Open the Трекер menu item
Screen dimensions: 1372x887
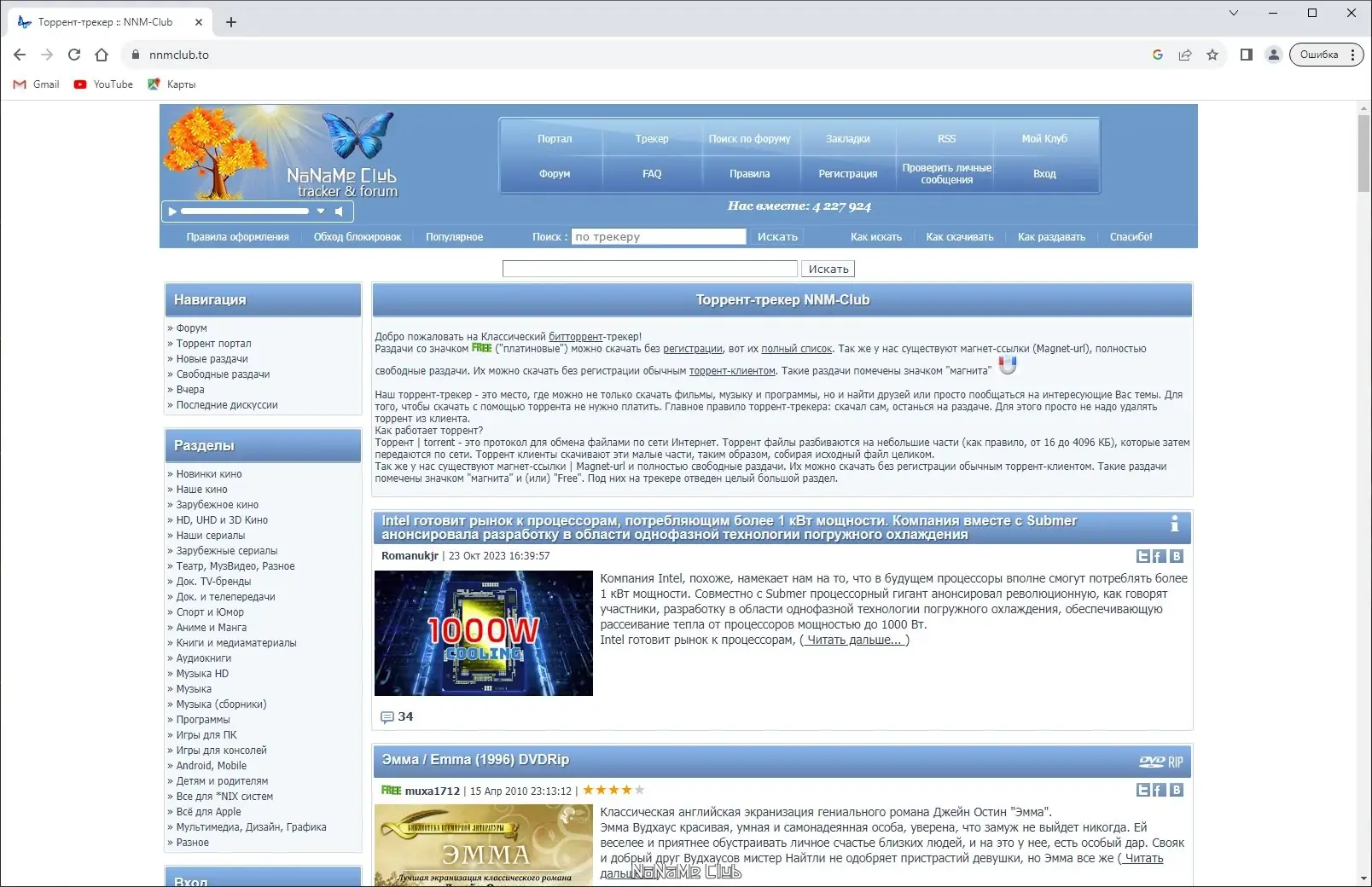point(652,139)
